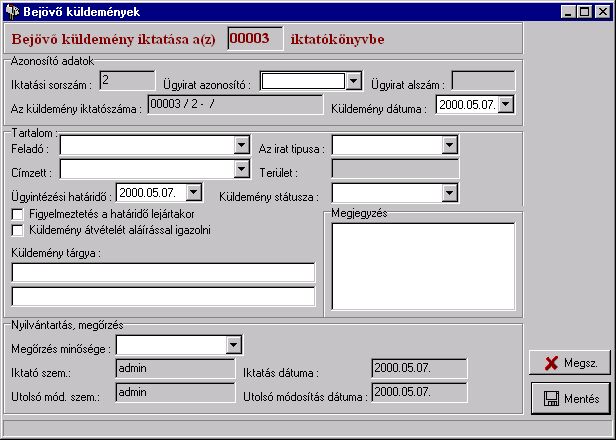The image size is (616, 440).
Task: Expand the Címzett combo box
Action: [240, 168]
